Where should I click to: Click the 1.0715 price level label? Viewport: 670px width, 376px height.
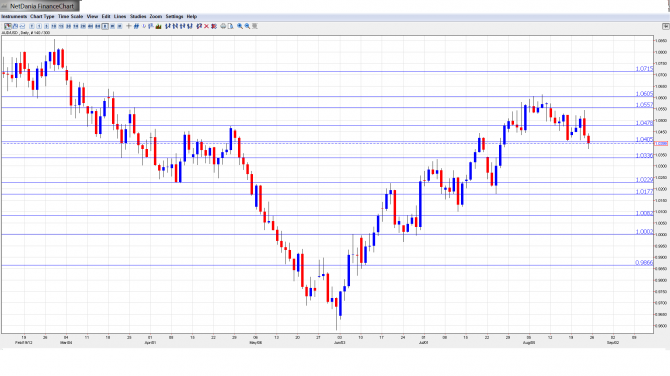tap(644, 69)
